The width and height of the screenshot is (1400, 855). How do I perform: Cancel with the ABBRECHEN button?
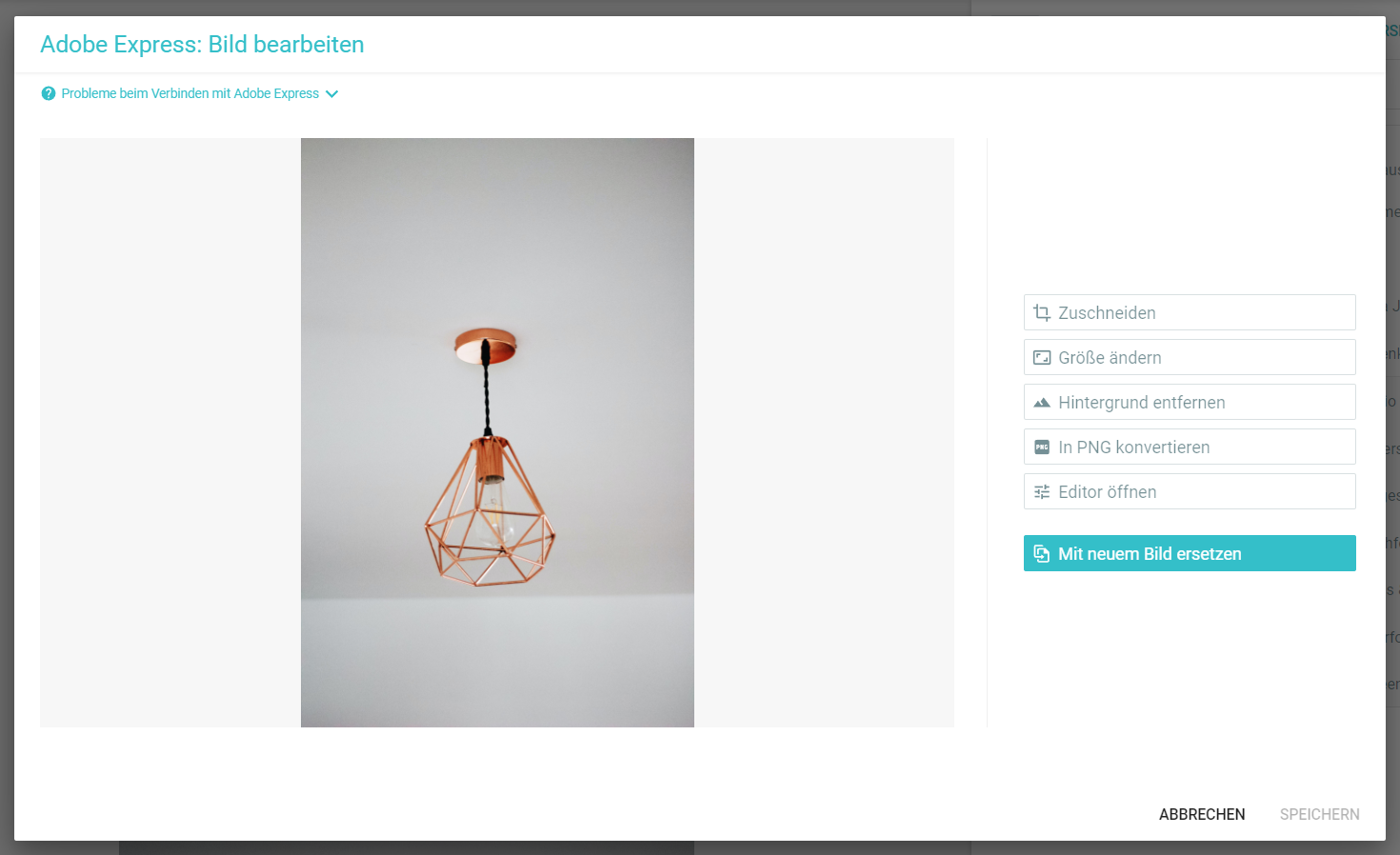click(x=1202, y=814)
